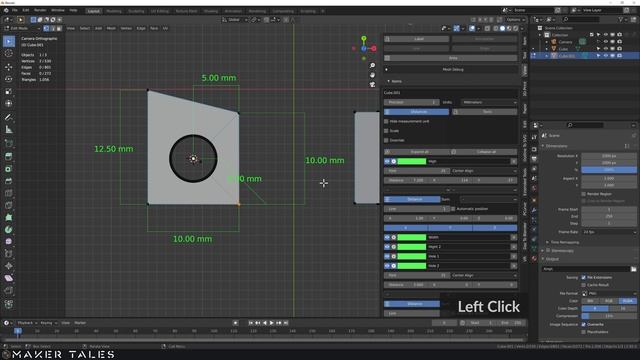The width and height of the screenshot is (640, 360).
Task: Open the File menu
Action: [x=14, y=10]
